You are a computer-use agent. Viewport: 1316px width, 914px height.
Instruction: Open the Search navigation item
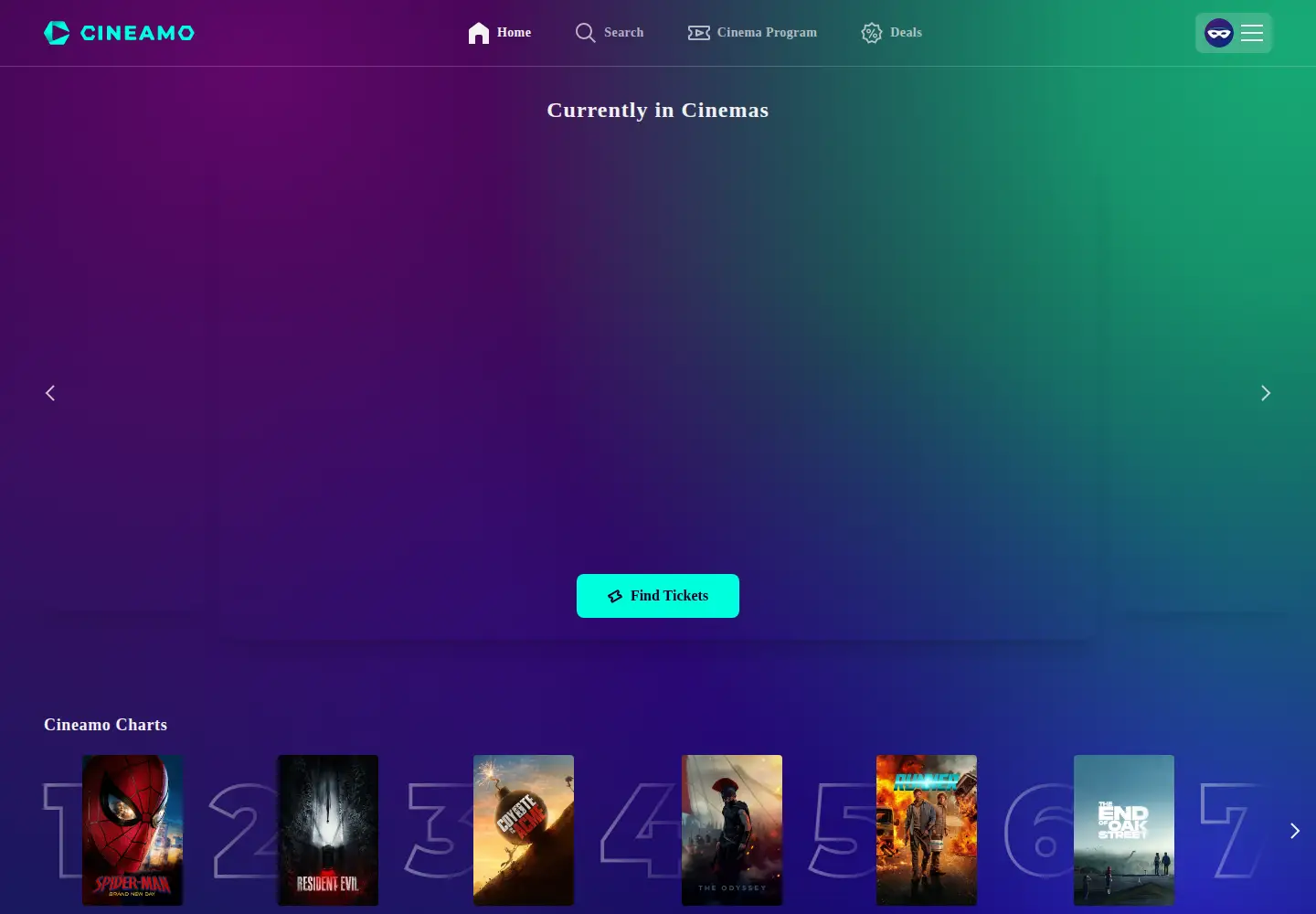[610, 33]
